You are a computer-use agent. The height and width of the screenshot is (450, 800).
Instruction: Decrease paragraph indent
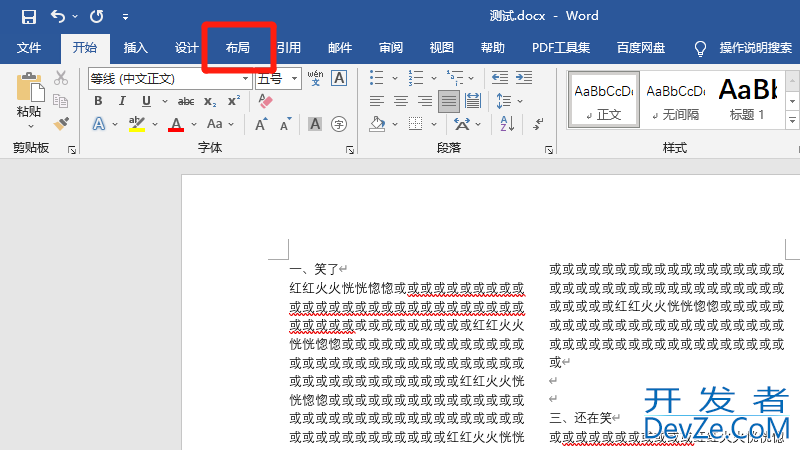click(499, 78)
